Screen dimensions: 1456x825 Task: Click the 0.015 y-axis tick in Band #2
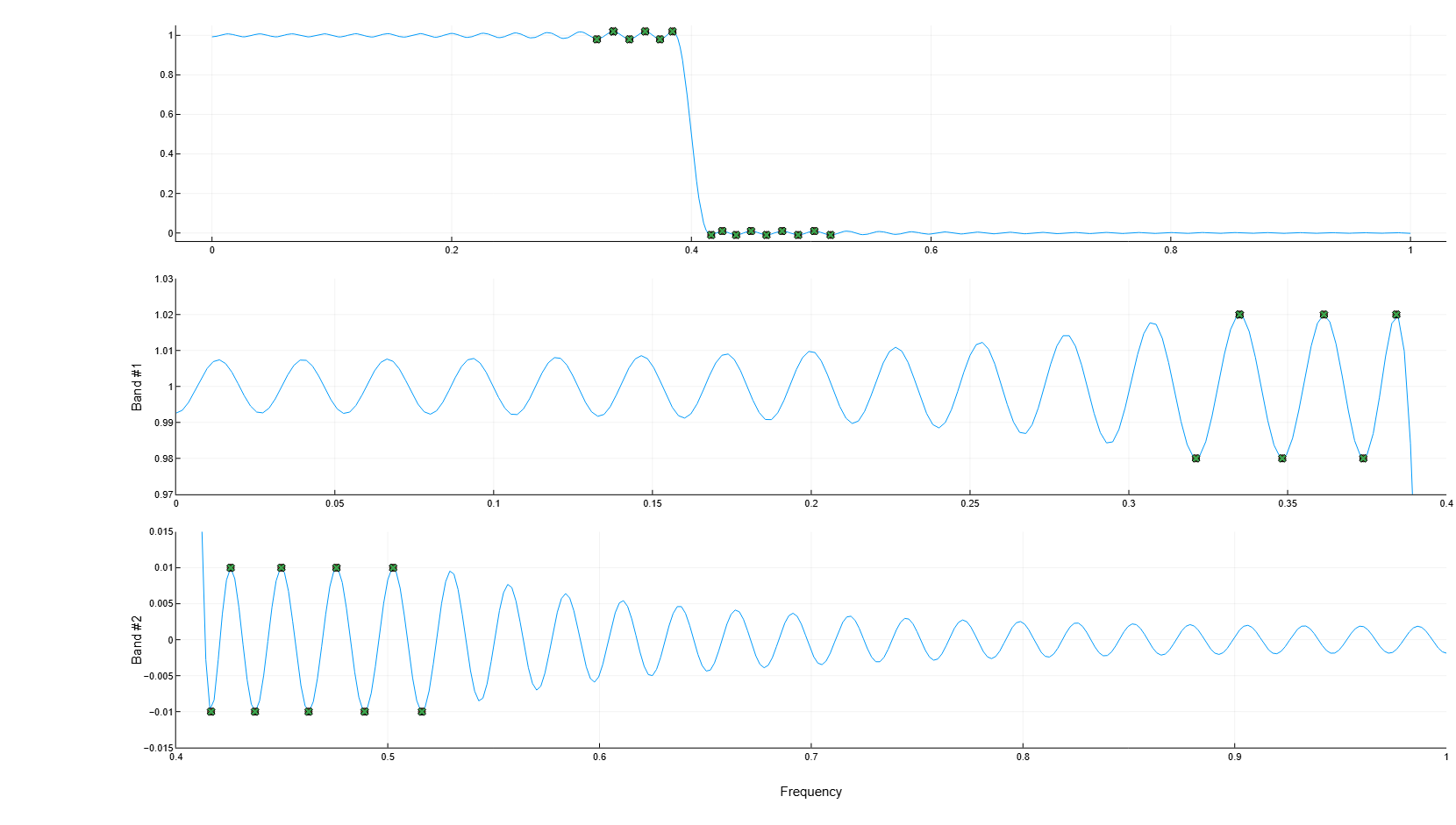[x=161, y=531]
